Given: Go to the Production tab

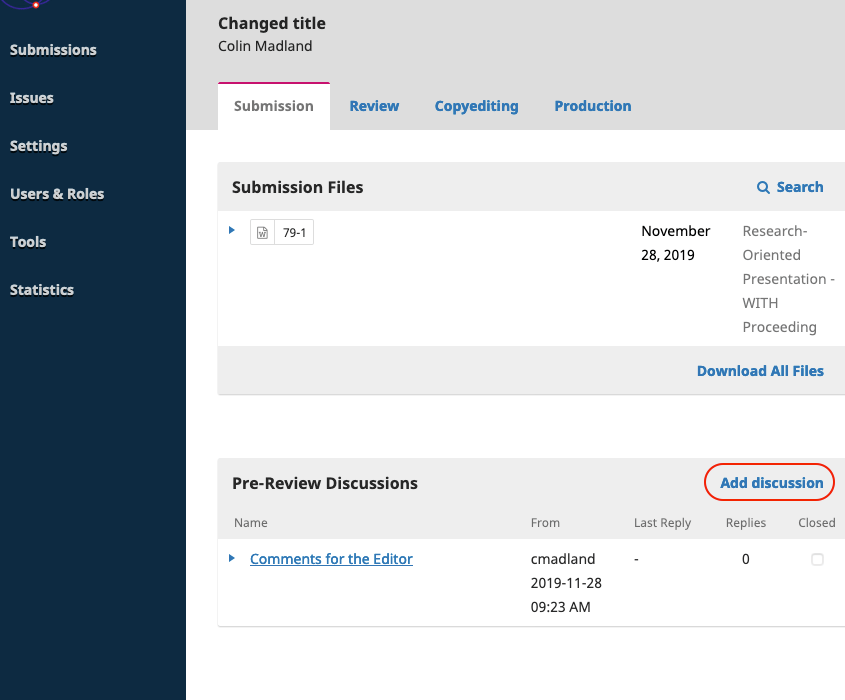Looking at the screenshot, I should (592, 106).
